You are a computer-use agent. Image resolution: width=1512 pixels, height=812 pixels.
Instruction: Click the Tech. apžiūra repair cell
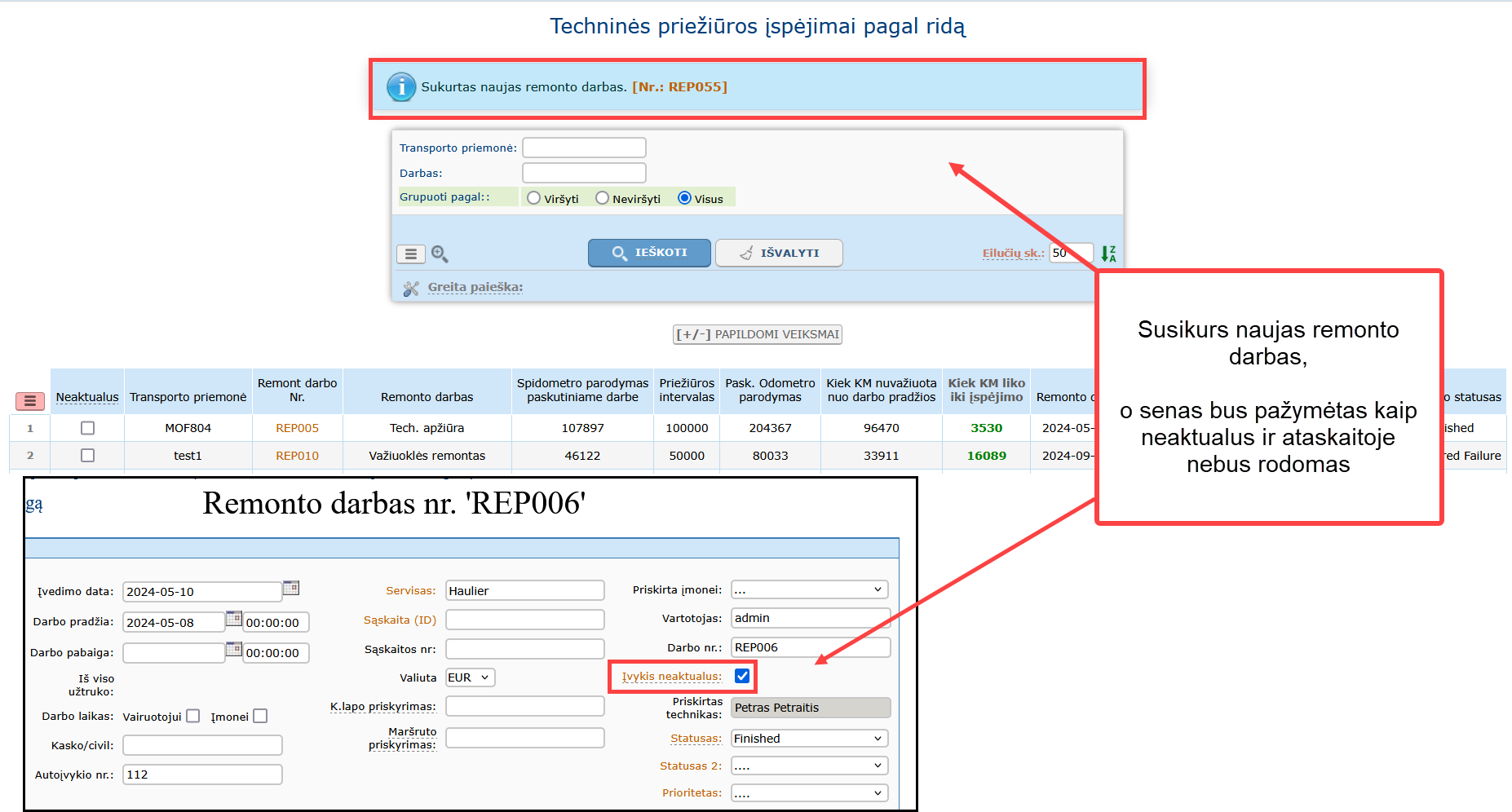(x=427, y=428)
